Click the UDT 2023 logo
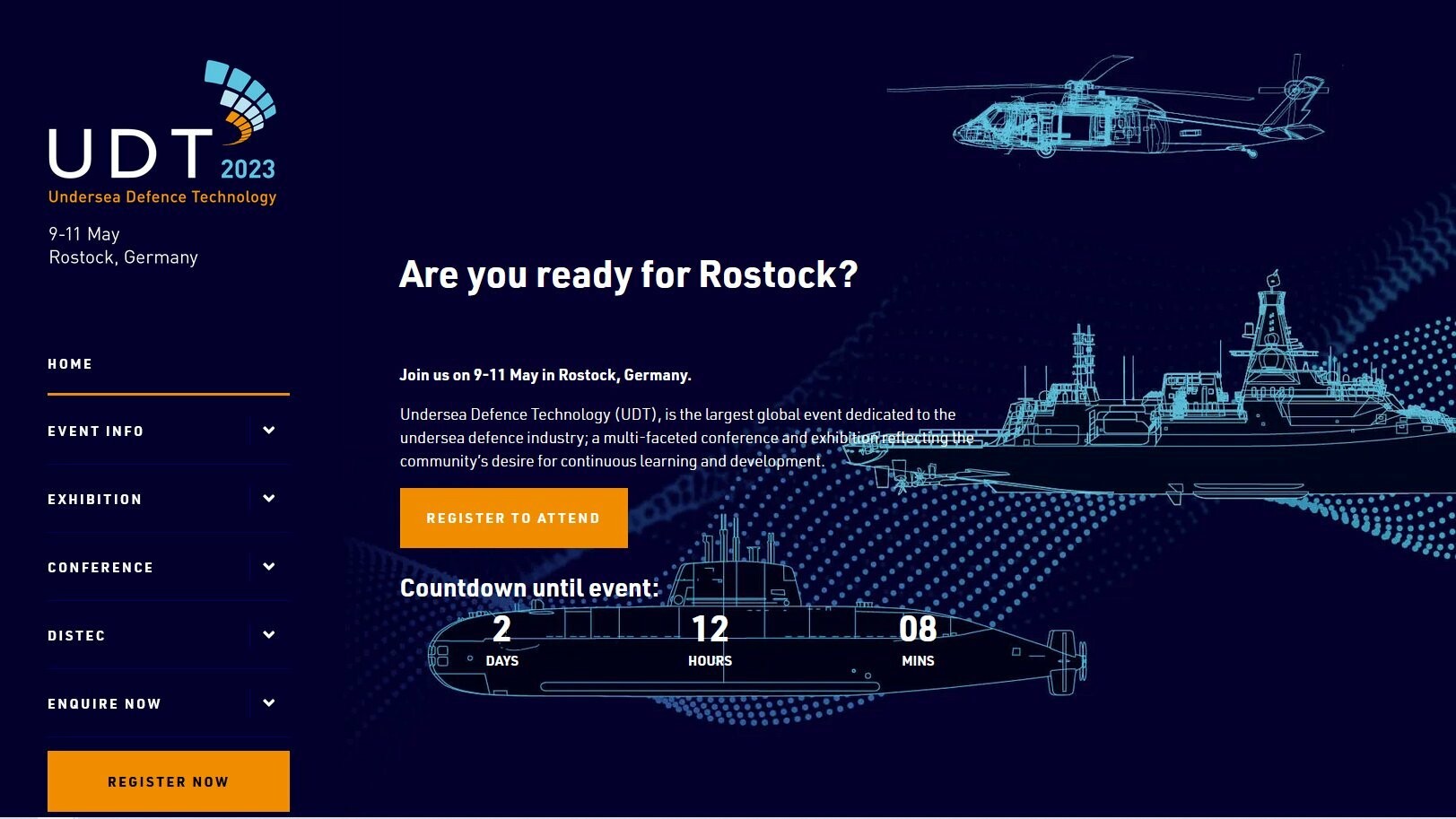 [x=162, y=134]
